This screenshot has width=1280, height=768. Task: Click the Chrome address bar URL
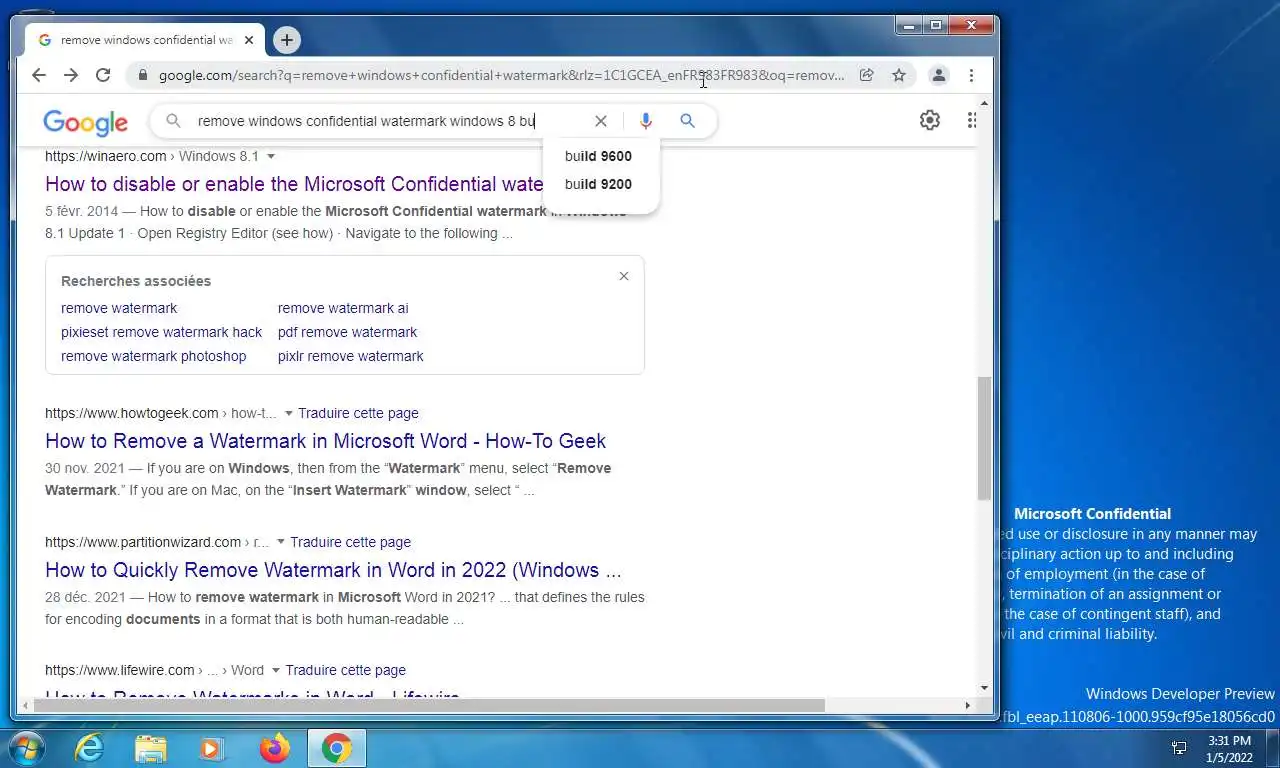pyautogui.click(x=501, y=75)
